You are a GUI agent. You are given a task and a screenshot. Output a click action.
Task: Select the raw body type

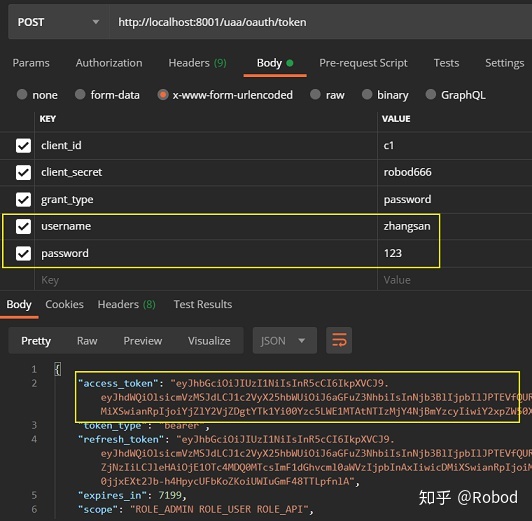(x=315, y=94)
